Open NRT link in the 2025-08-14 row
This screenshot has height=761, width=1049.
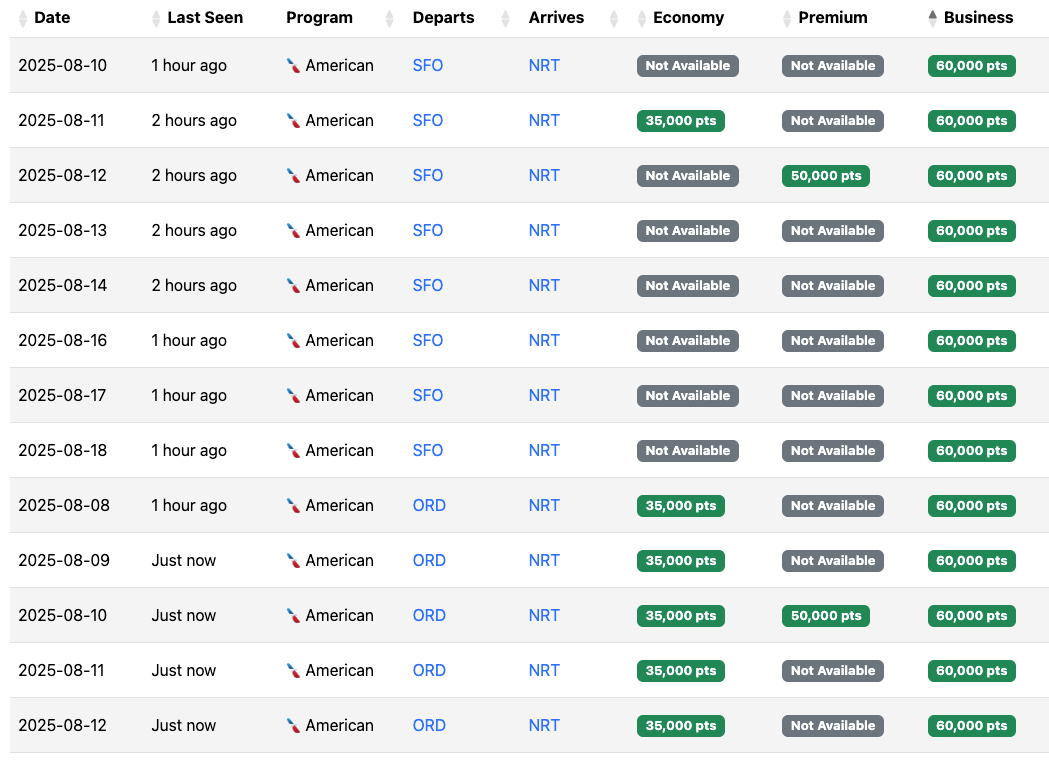(544, 286)
